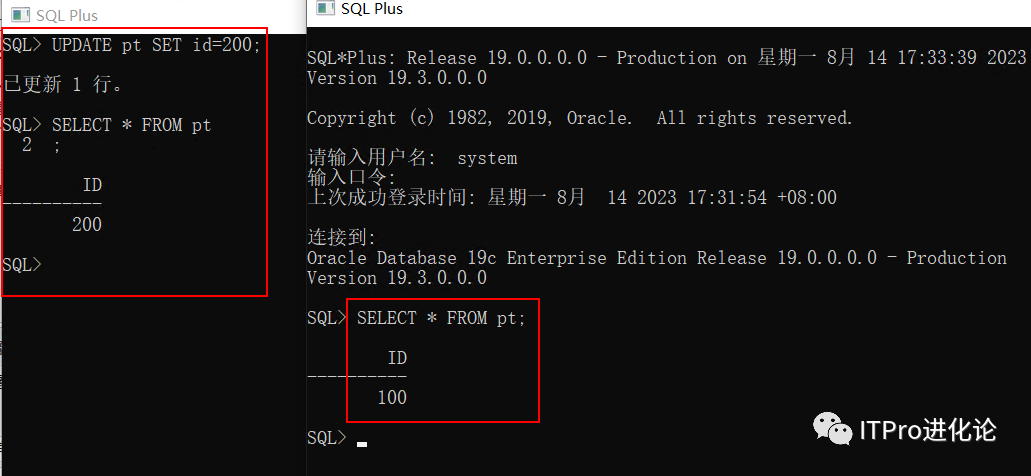Click the SELECT * FROM pt; command
1031x476 pixels.
tap(441, 318)
